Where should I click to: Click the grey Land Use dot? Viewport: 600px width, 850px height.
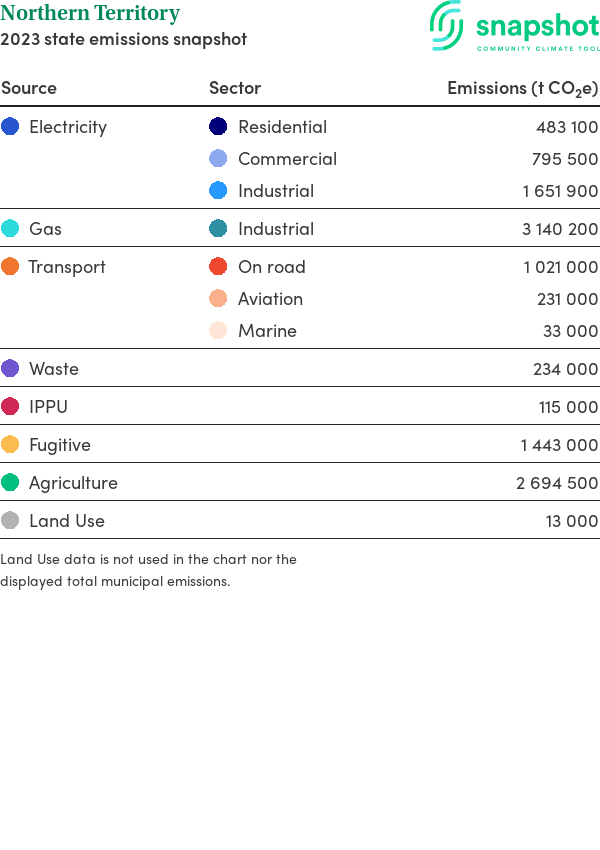point(10,521)
